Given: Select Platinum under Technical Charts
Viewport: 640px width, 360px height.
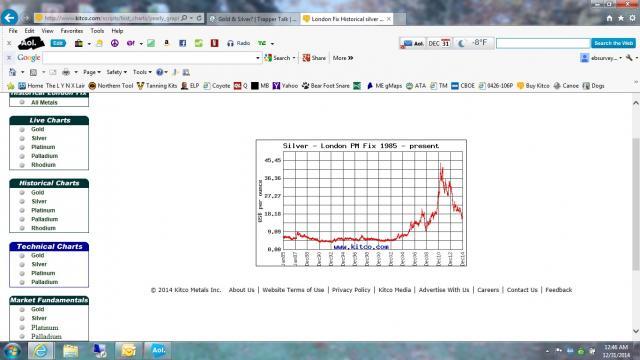Looking at the screenshot, I should [x=43, y=273].
